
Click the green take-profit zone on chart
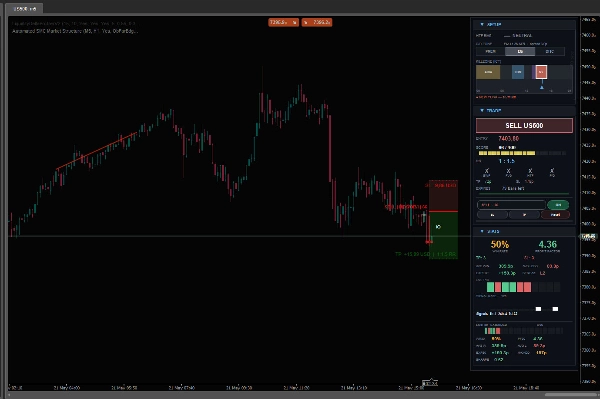tap(443, 235)
